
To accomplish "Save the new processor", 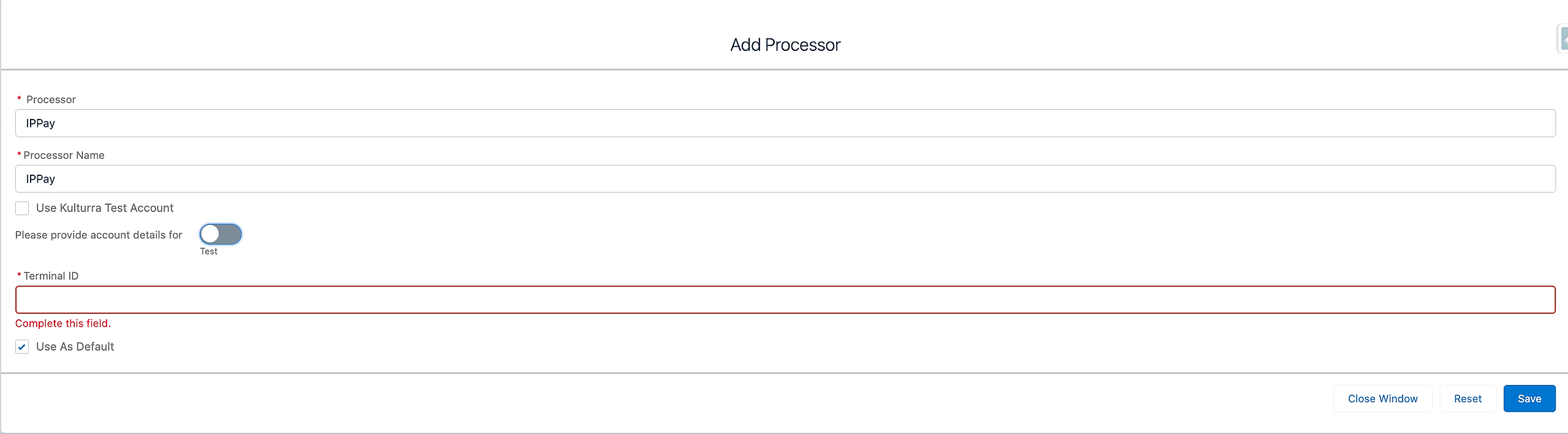I will click(1529, 398).
